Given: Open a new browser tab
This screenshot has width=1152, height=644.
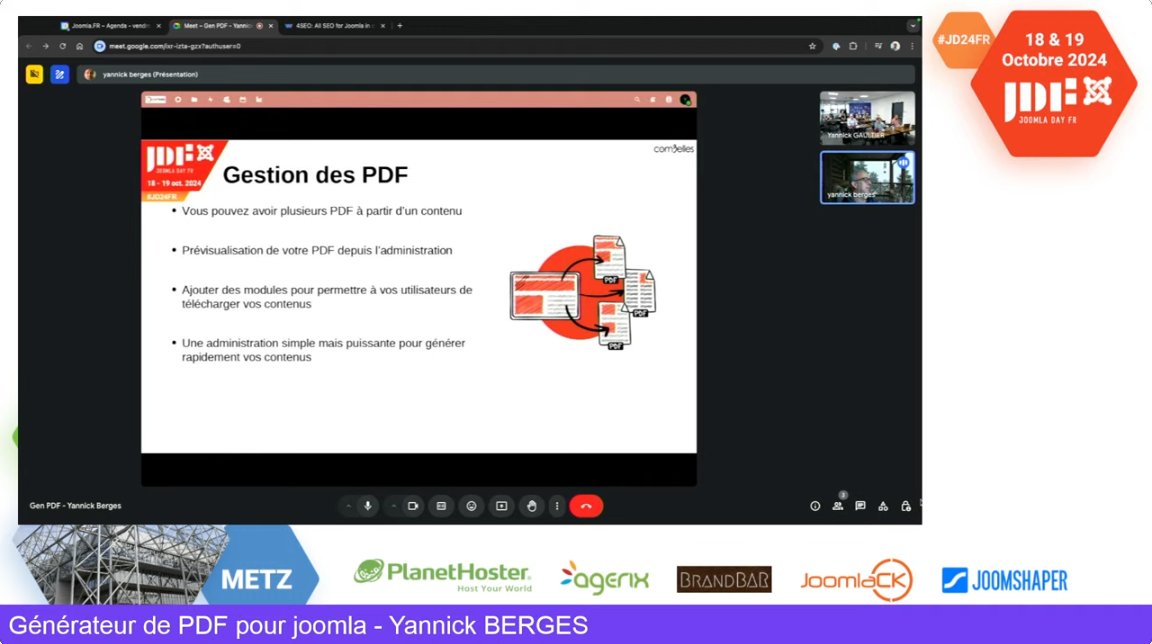Looking at the screenshot, I should tap(400, 26).
